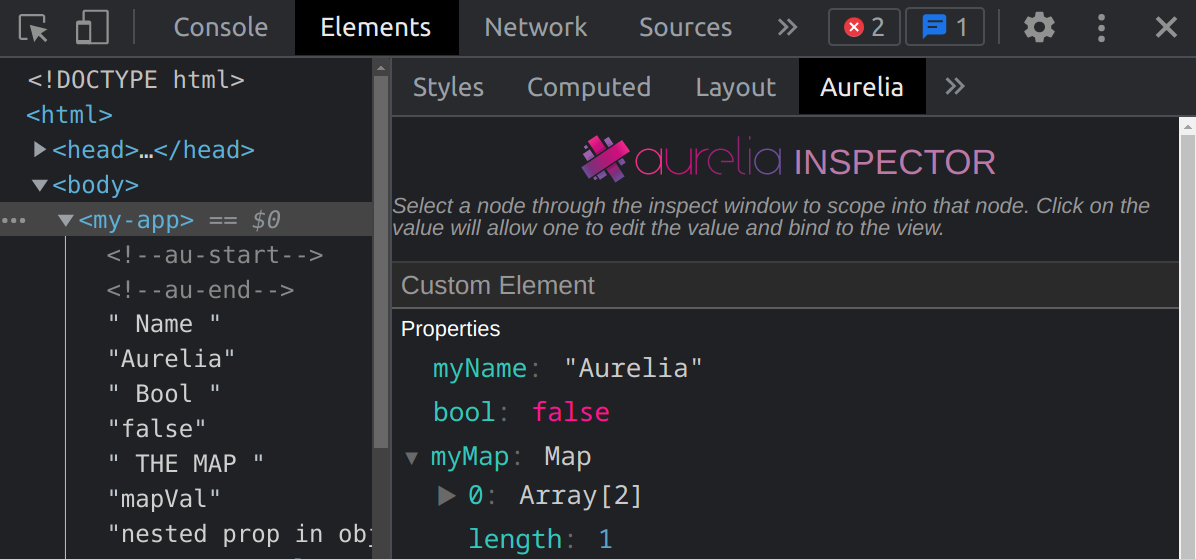Open the 2 errors indicator
The height and width of the screenshot is (559, 1196).
[x=864, y=27]
